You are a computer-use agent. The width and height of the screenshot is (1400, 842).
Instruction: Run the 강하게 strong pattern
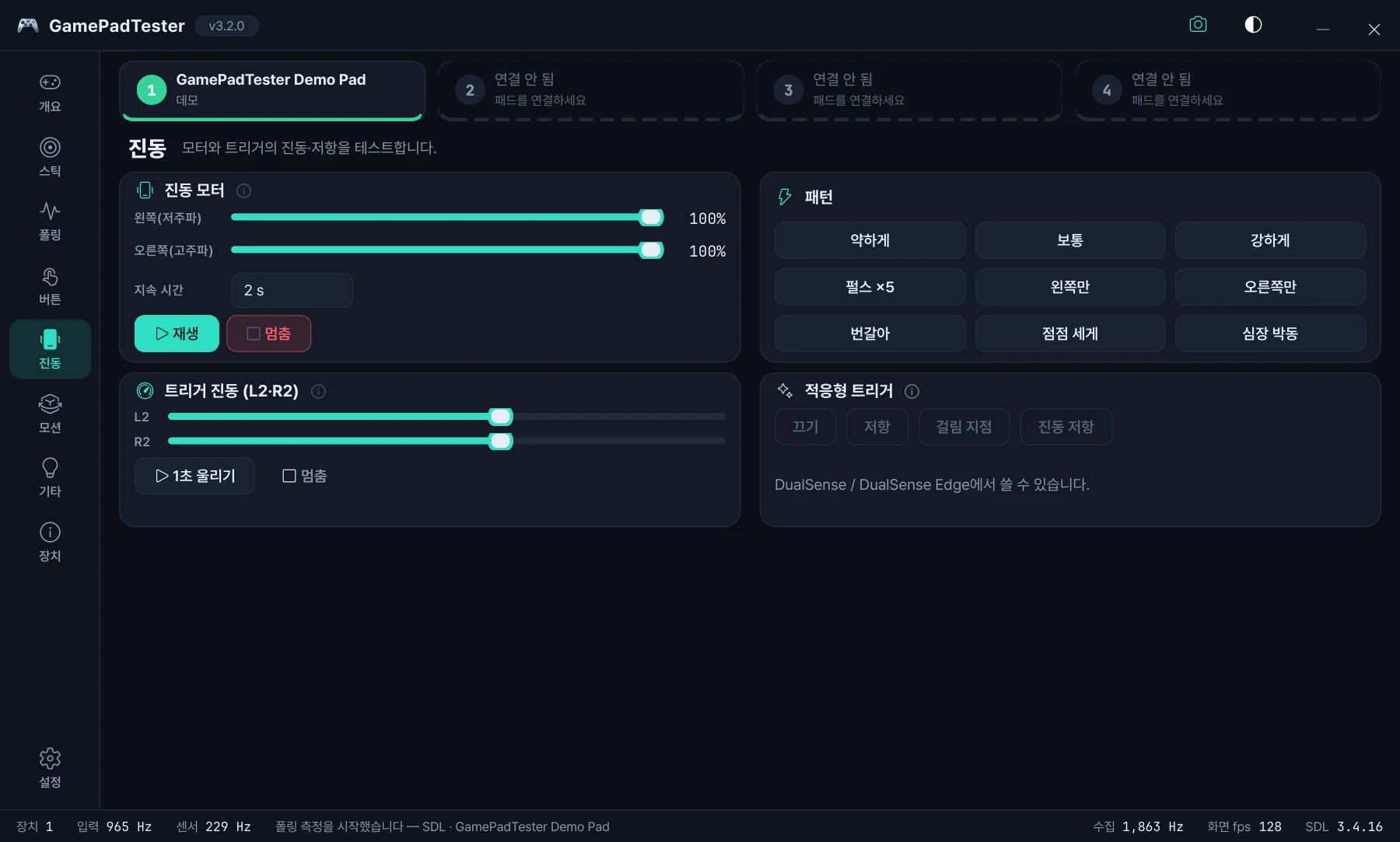[1270, 240]
